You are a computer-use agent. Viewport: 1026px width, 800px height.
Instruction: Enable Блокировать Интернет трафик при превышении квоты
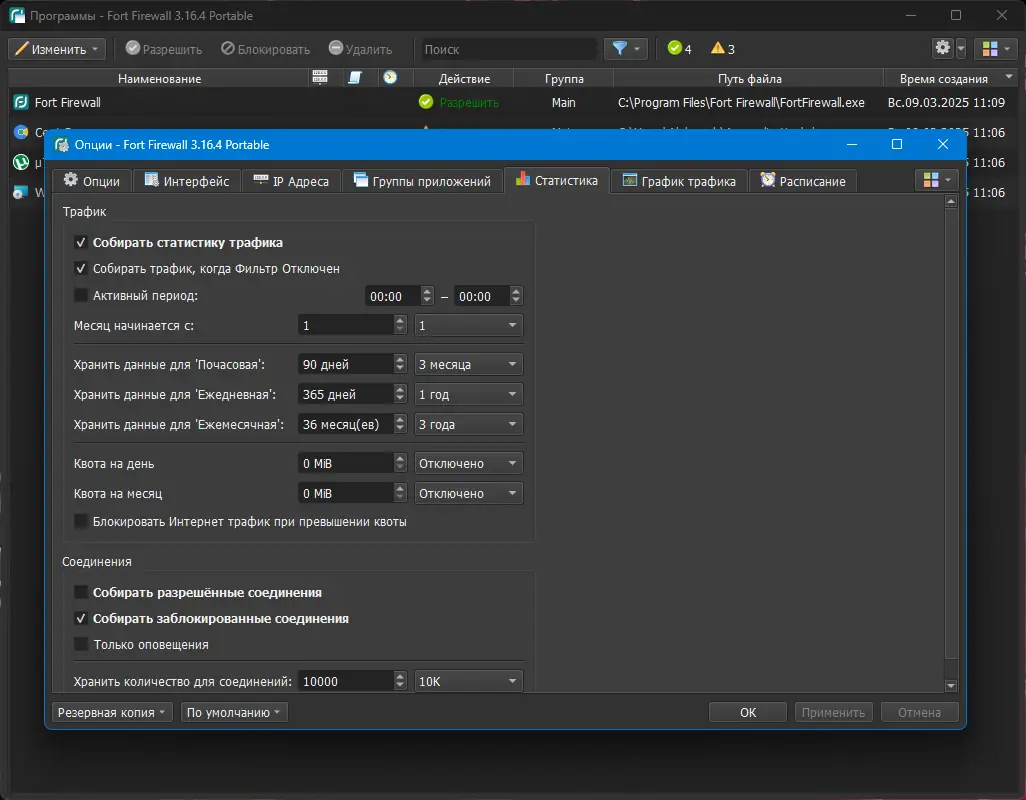tap(81, 521)
